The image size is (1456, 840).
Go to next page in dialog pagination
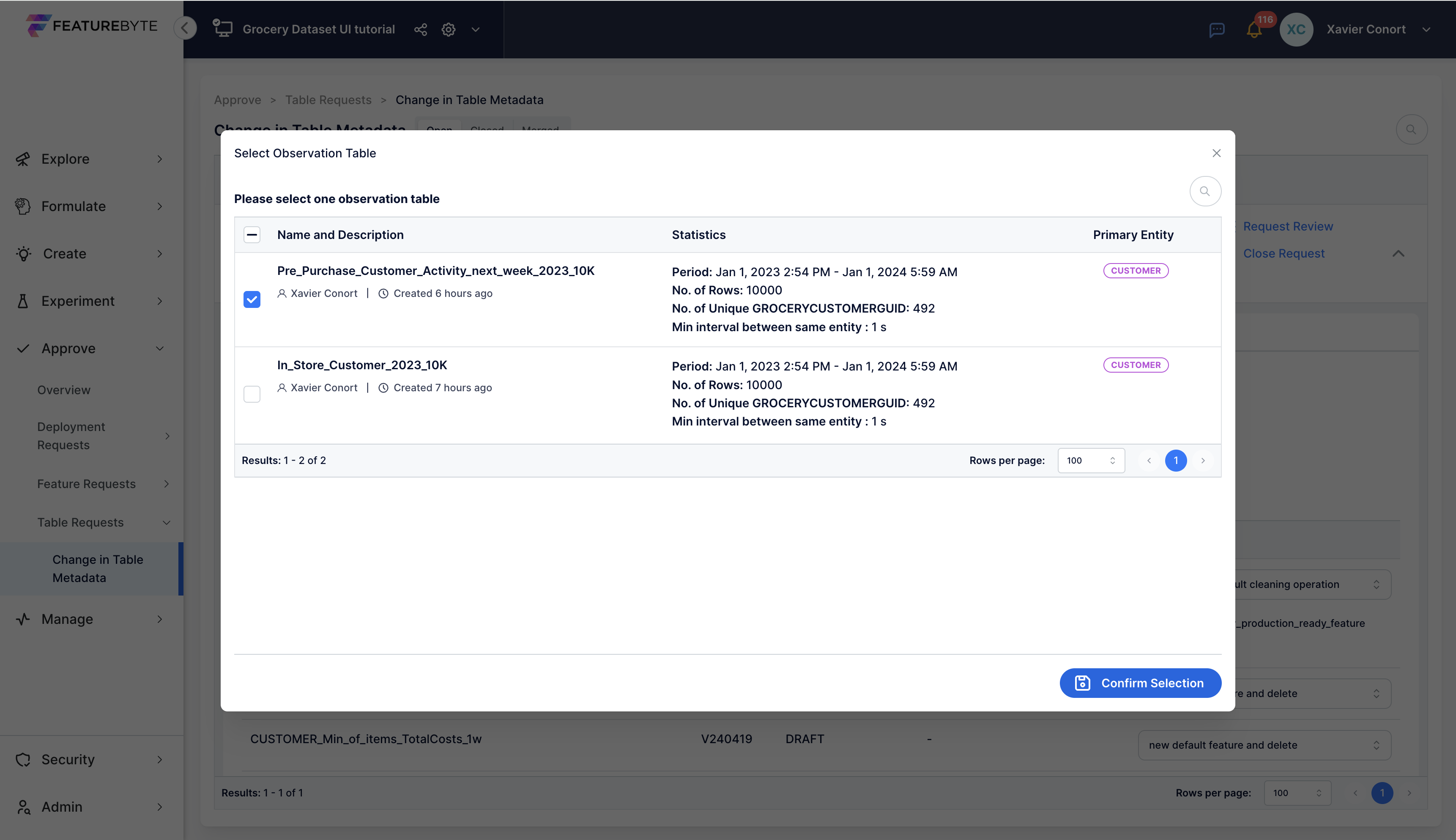[1203, 460]
